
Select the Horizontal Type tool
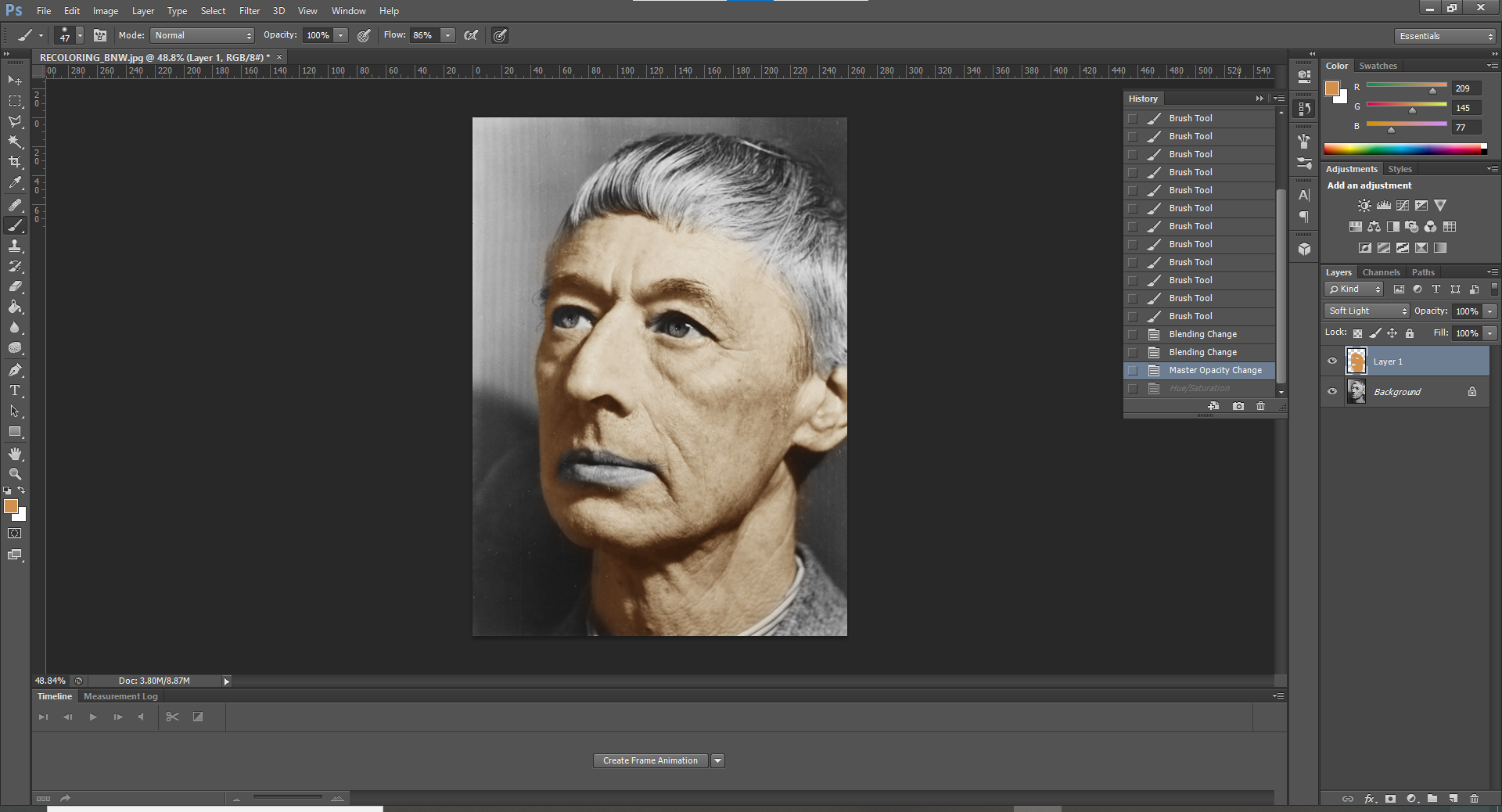(15, 390)
